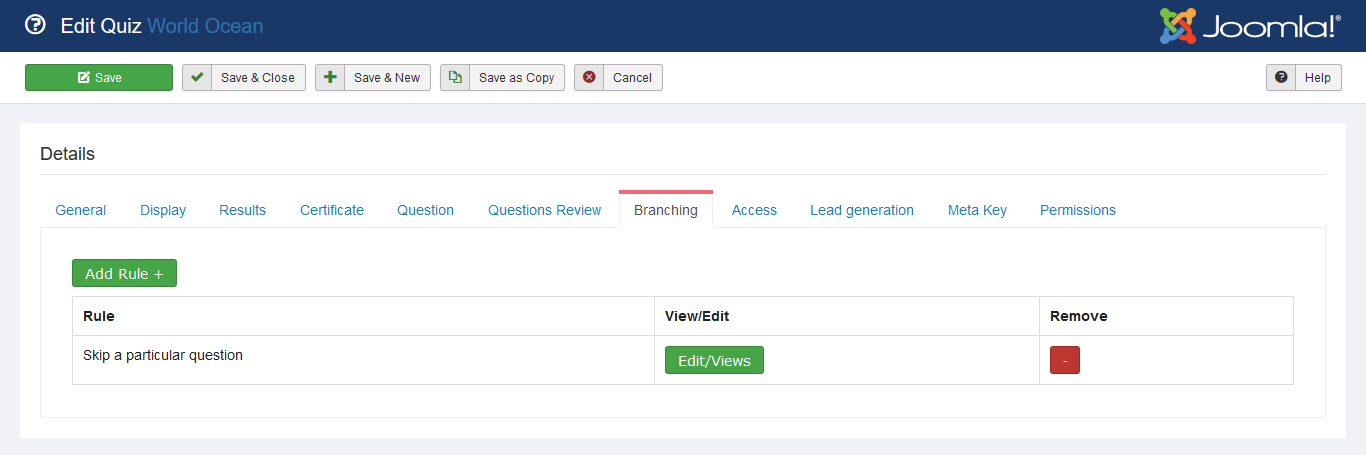
Task: Open Help via the question icon
Action: coord(1281,78)
